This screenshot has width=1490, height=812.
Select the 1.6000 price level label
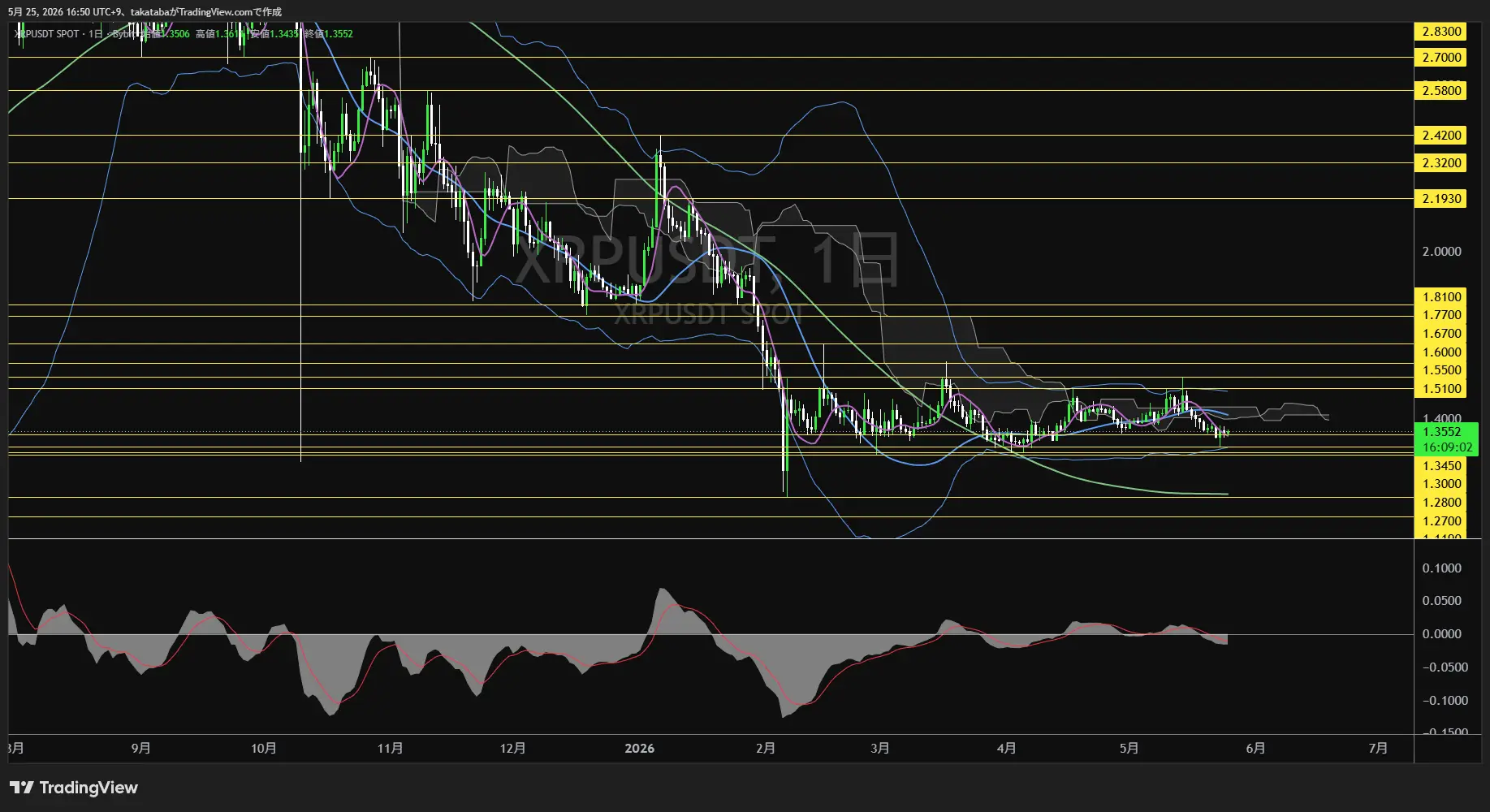click(x=1441, y=352)
